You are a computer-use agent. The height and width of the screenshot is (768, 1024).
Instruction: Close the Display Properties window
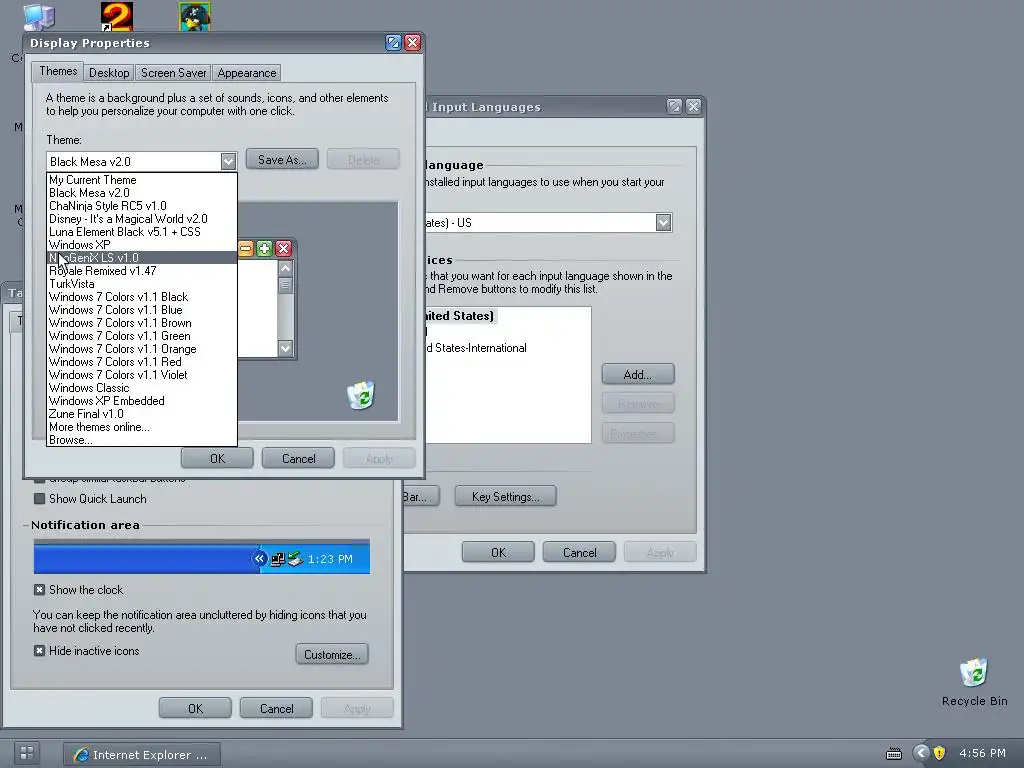413,42
